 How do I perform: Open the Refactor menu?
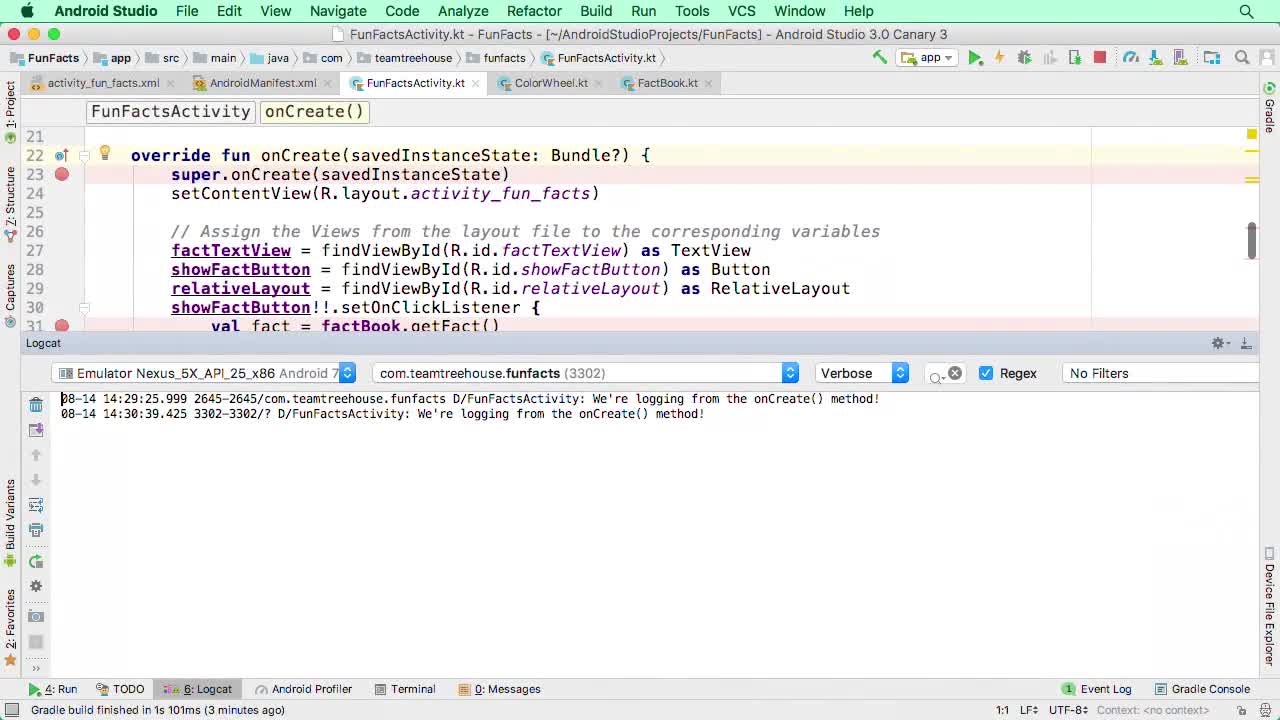534,11
